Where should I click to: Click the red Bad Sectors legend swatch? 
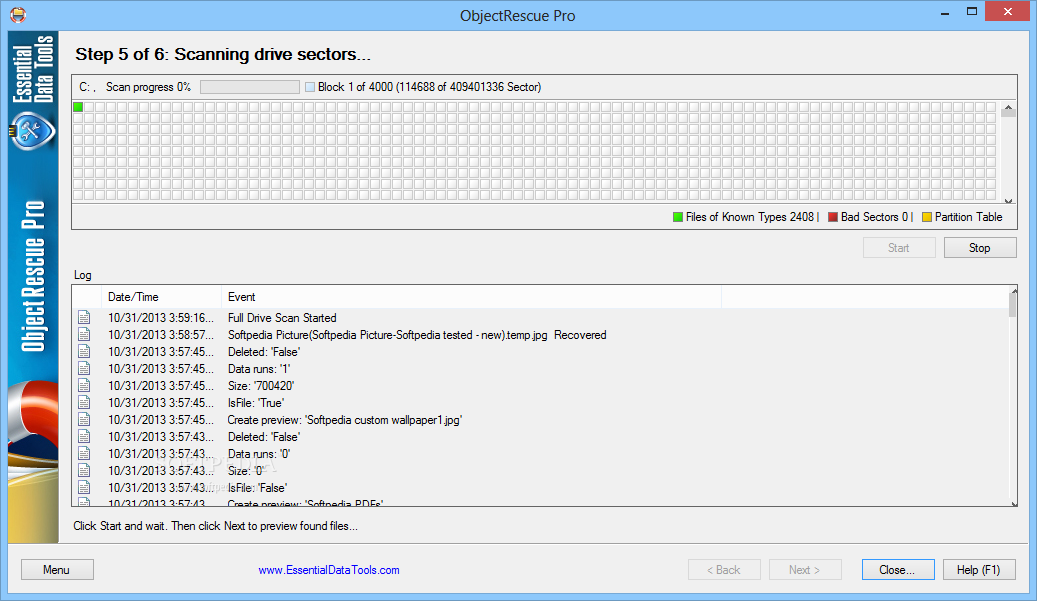click(833, 217)
